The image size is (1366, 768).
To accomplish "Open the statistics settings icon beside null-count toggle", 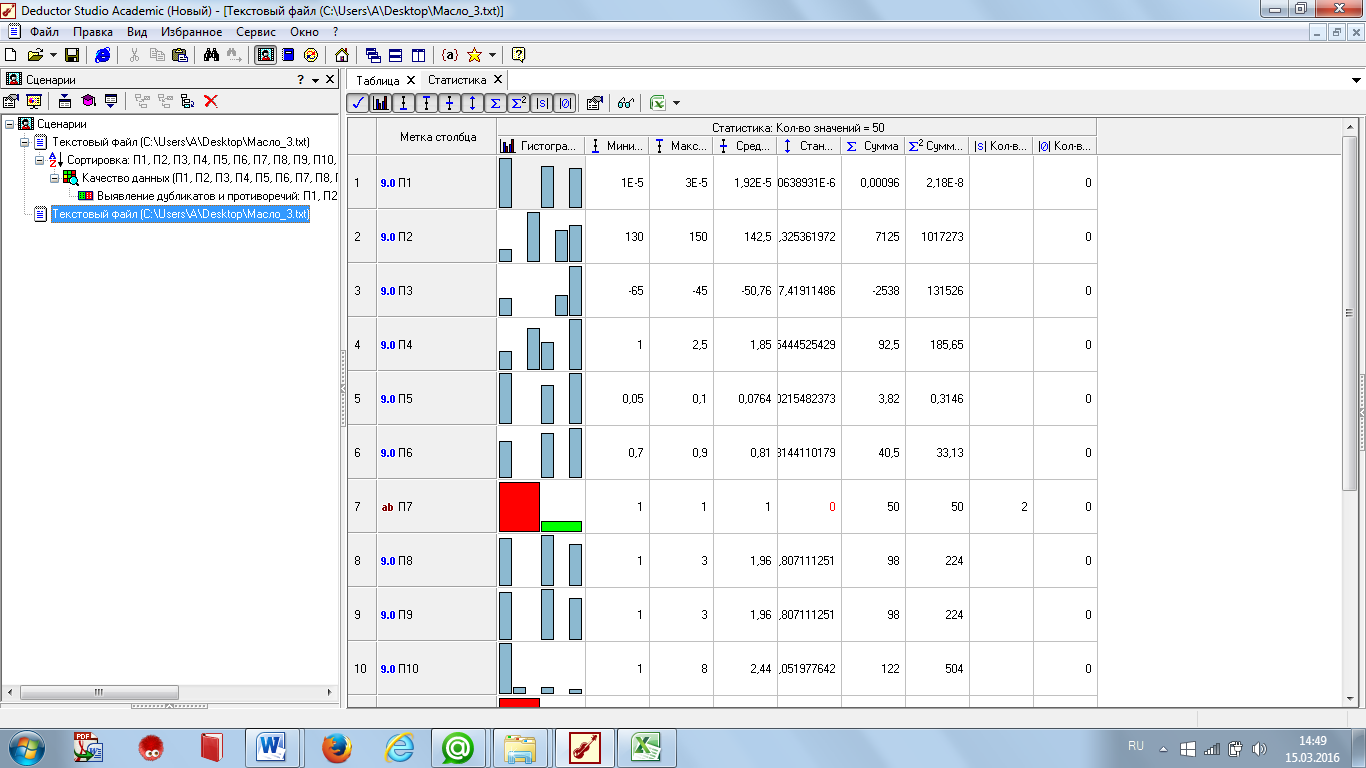I will coord(594,103).
